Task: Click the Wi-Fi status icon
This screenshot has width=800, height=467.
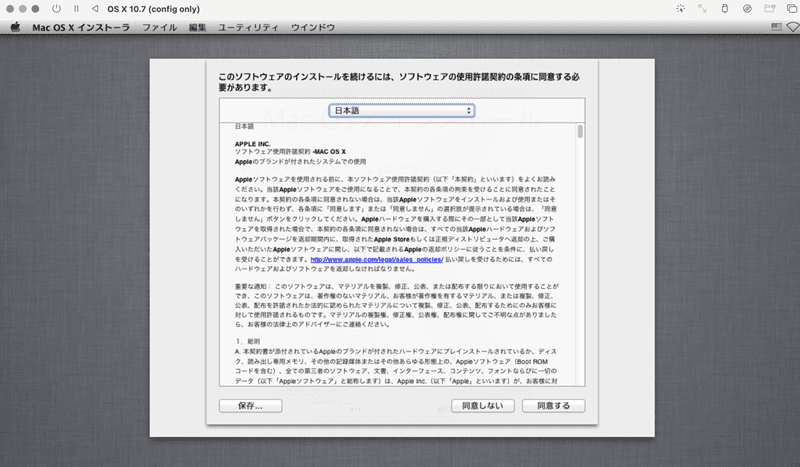Action: 794,27
